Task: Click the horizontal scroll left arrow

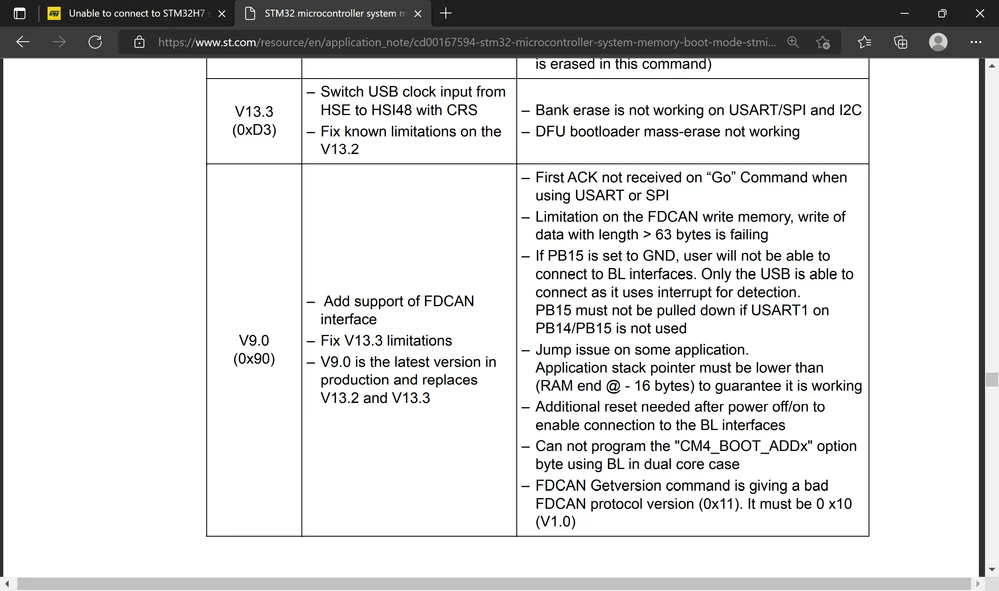Action: coord(7,583)
